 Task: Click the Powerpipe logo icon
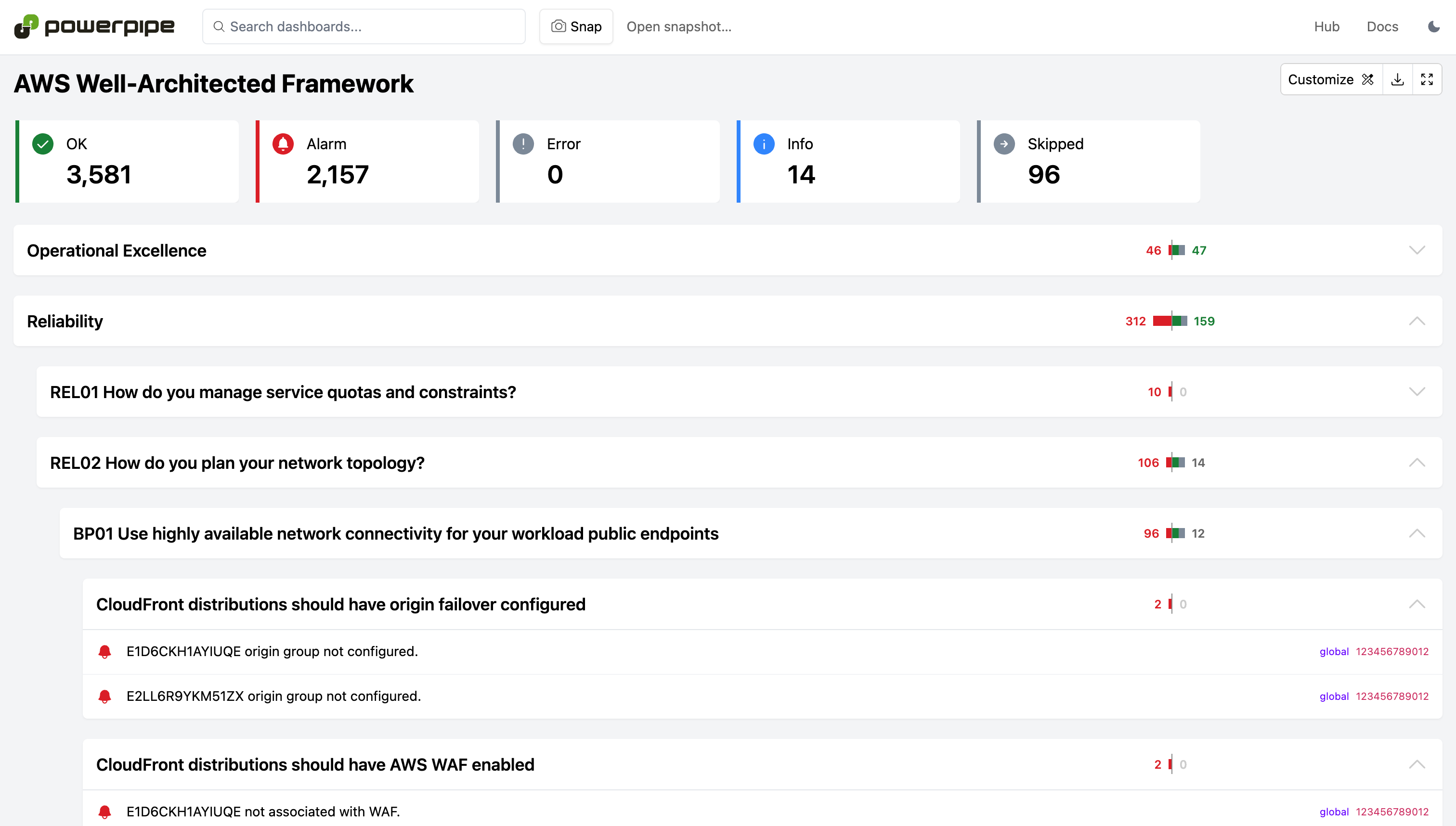coord(26,26)
